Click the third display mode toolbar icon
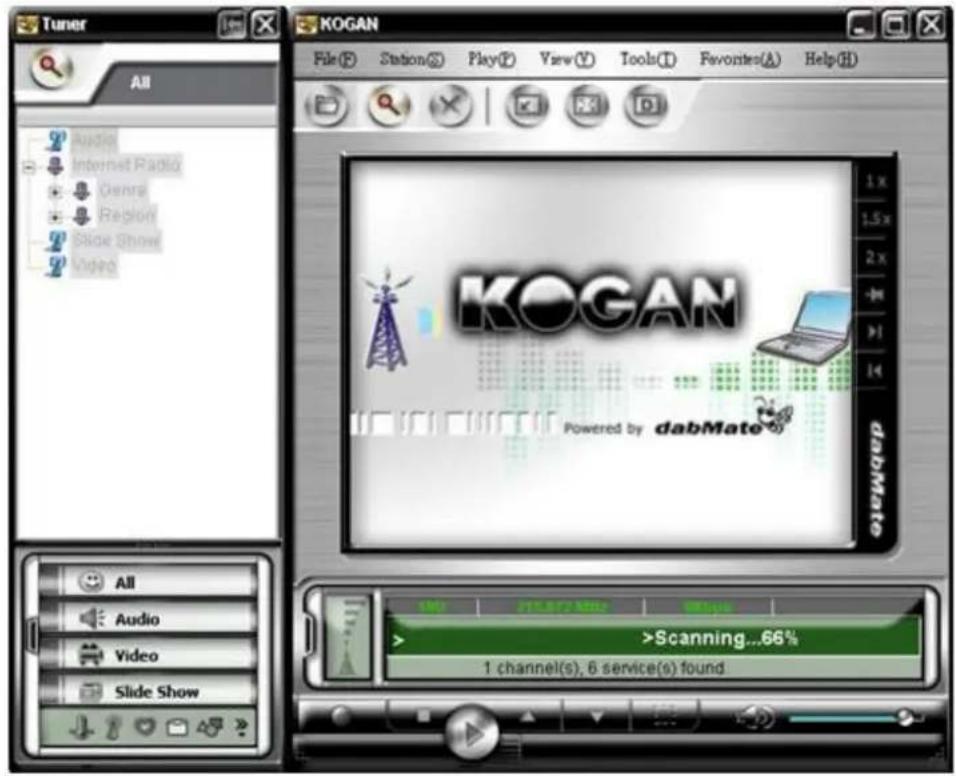The height and width of the screenshot is (776, 956). (x=646, y=106)
